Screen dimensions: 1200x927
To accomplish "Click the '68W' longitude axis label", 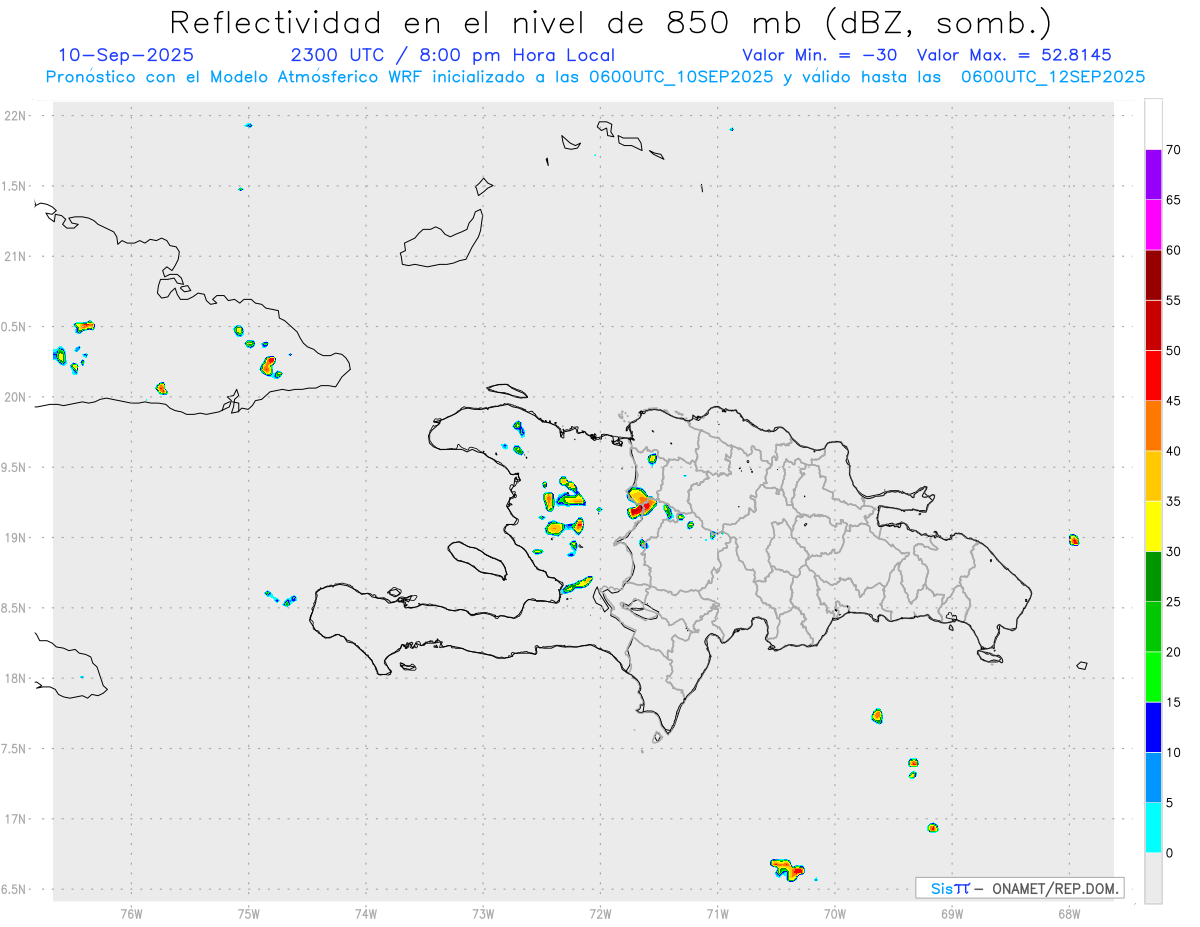I will click(x=1069, y=913).
